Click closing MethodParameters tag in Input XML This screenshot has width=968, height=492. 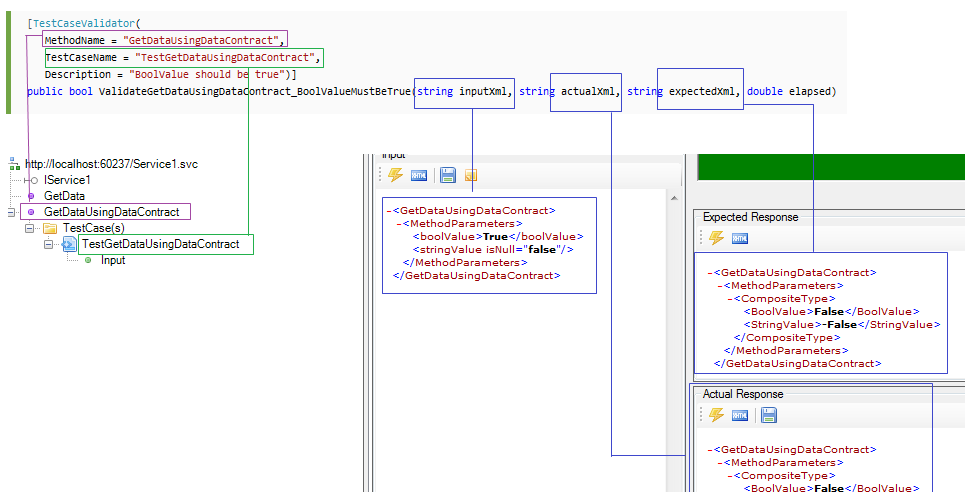(465, 262)
